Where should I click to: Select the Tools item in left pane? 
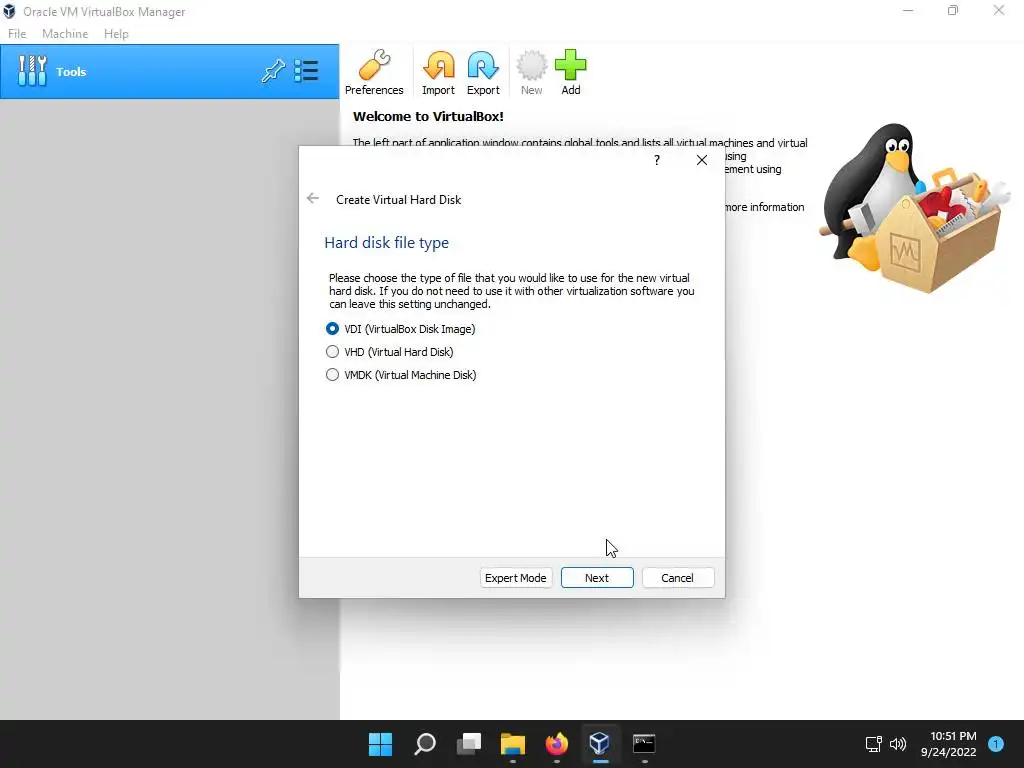pyautogui.click(x=169, y=71)
